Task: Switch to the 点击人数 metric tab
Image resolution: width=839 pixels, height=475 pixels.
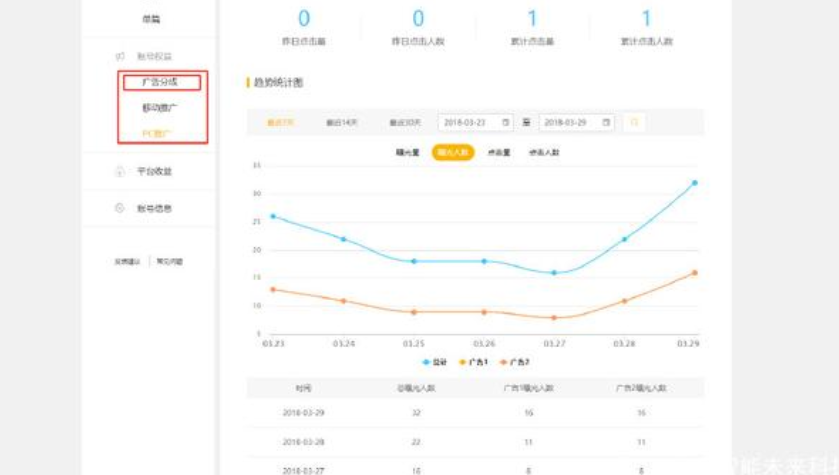Action: point(544,153)
